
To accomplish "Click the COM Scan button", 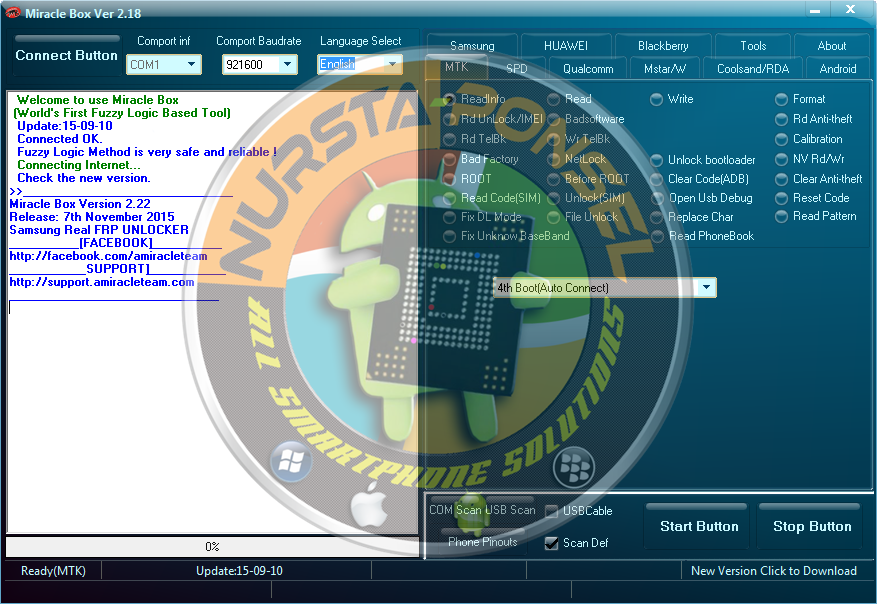I will pyautogui.click(x=455, y=510).
